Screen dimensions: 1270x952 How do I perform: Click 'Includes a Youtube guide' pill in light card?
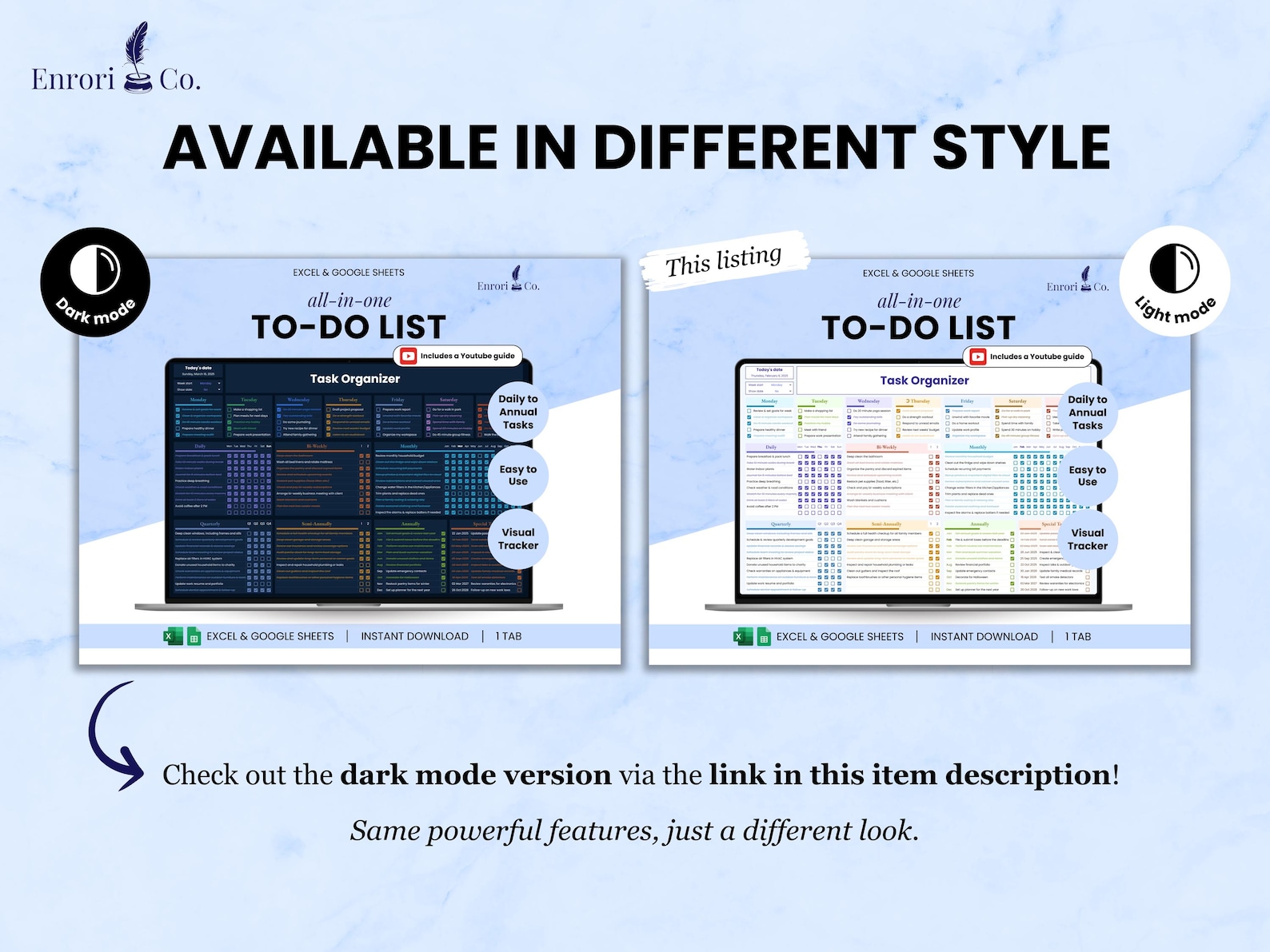1028,357
